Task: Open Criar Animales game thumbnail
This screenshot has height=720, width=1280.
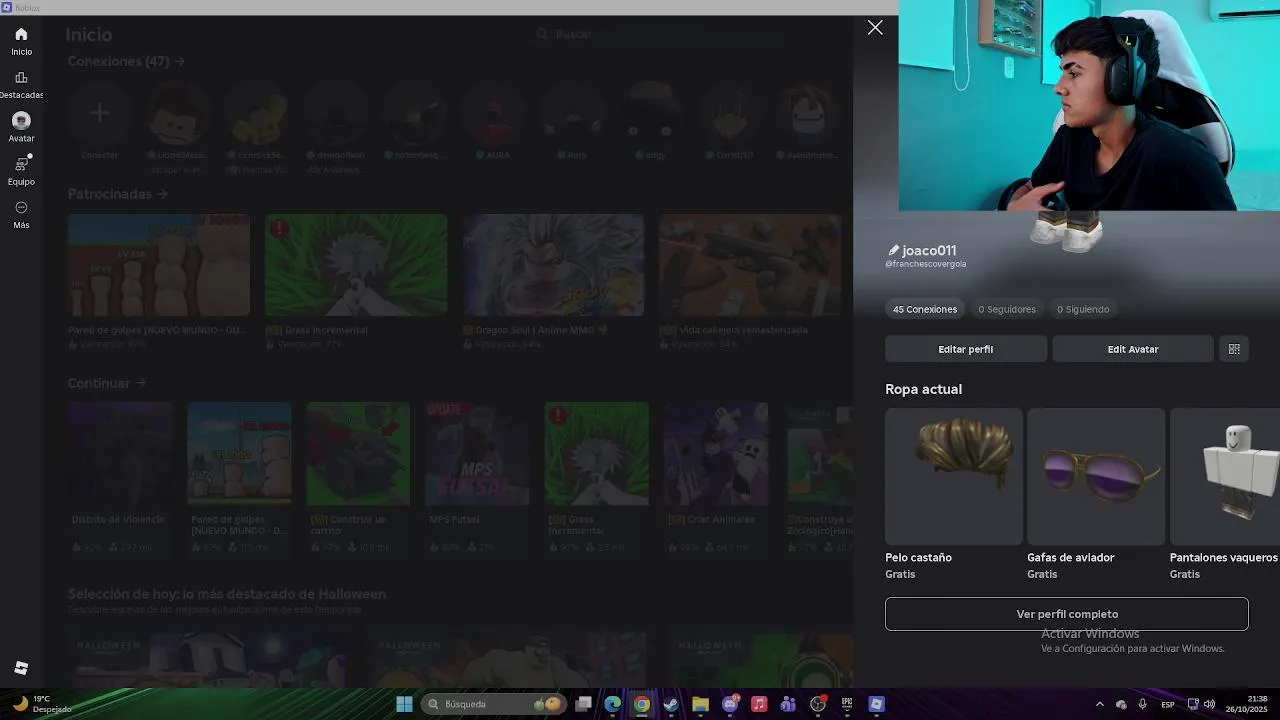Action: tap(716, 454)
